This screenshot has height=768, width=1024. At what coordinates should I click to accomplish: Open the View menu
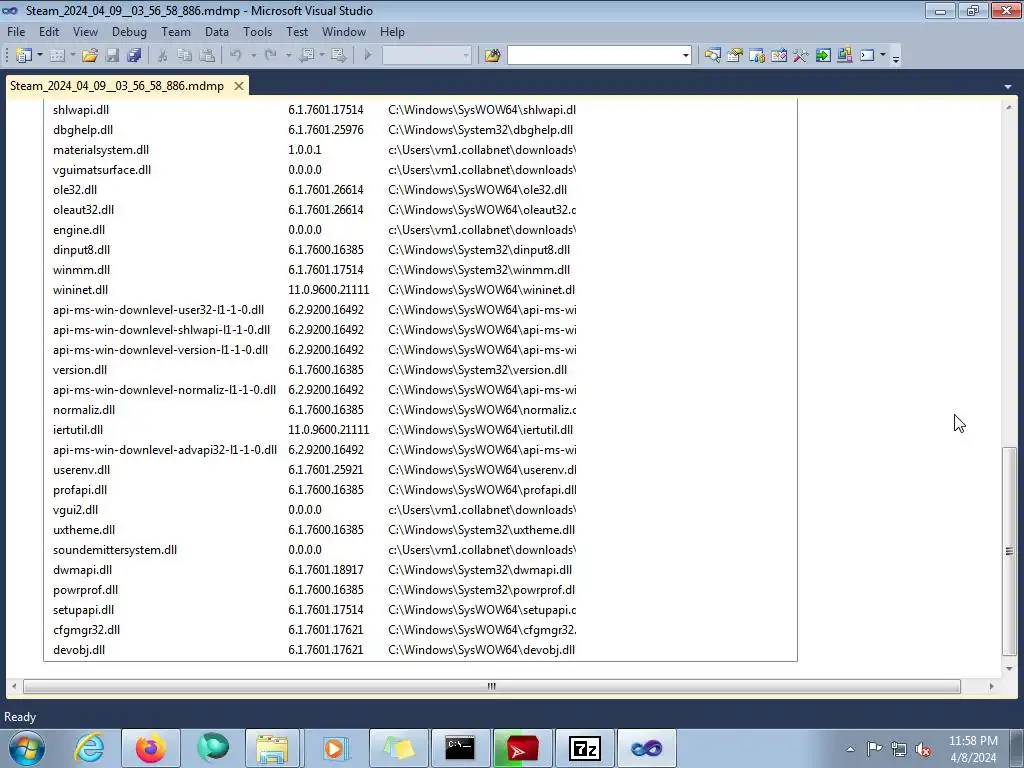(x=86, y=31)
